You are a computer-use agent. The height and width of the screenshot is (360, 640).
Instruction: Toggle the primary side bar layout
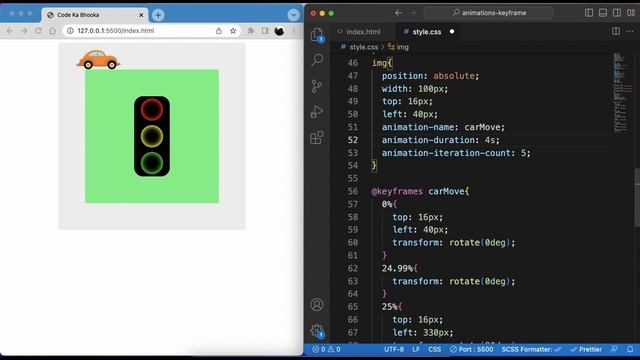(x=589, y=13)
